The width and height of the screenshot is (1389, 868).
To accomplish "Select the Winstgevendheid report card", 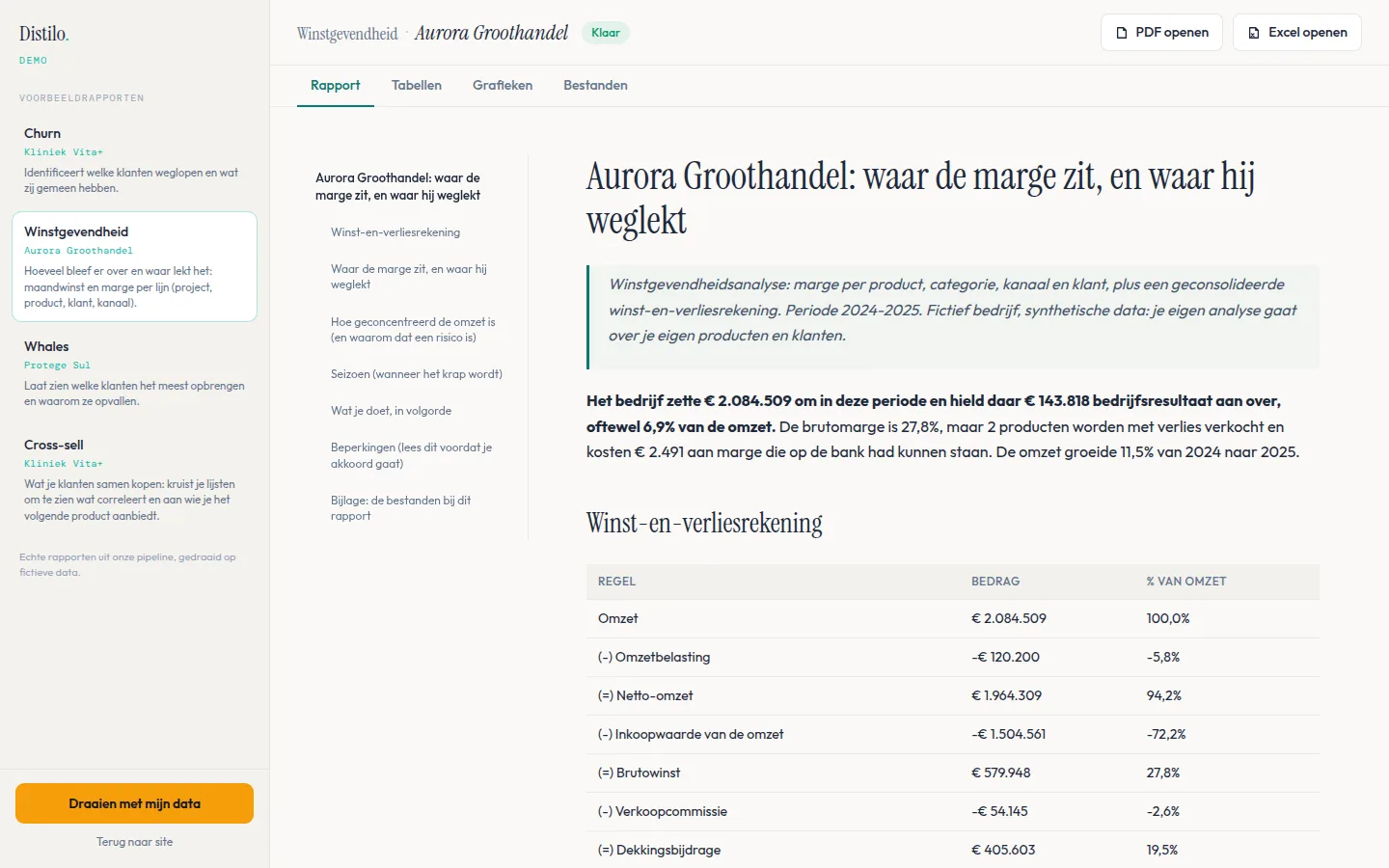I will pos(134,266).
